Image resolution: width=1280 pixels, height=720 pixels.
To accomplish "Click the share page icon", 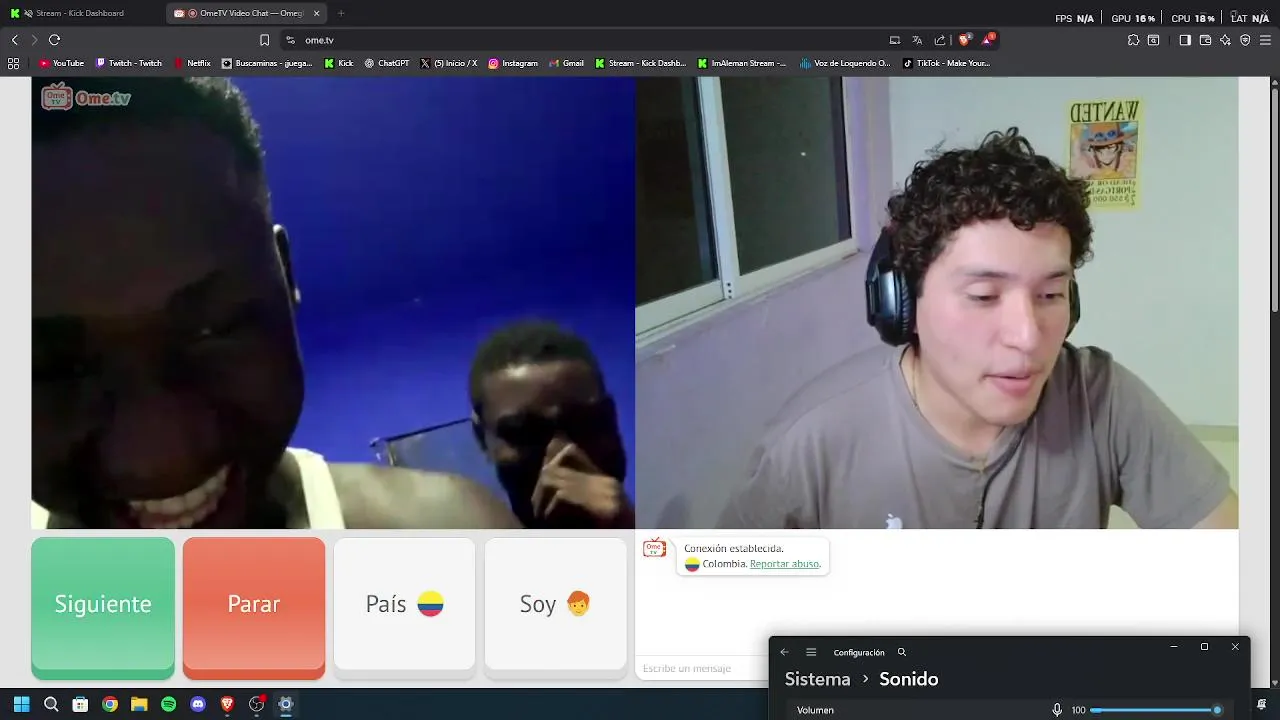I will coord(940,40).
